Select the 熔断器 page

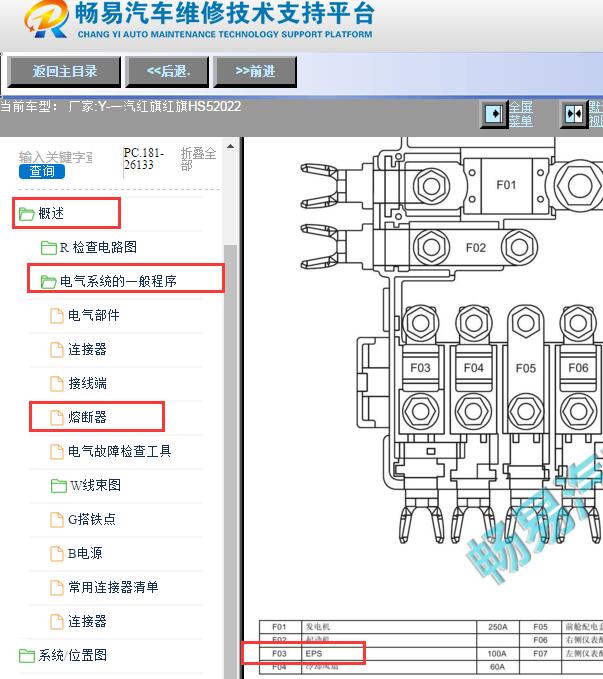(87, 417)
